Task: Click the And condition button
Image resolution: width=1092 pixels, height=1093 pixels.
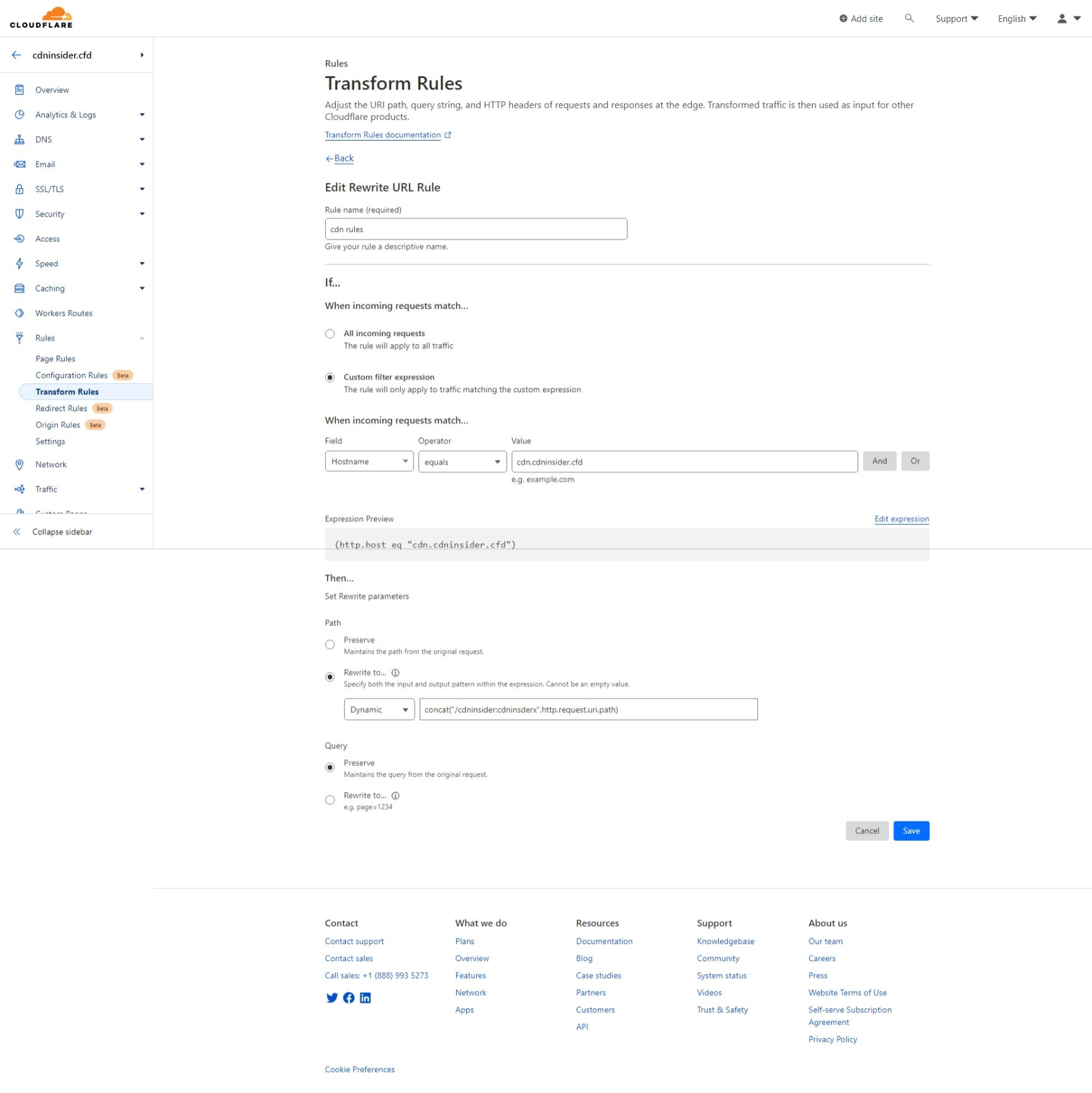Action: (880, 461)
